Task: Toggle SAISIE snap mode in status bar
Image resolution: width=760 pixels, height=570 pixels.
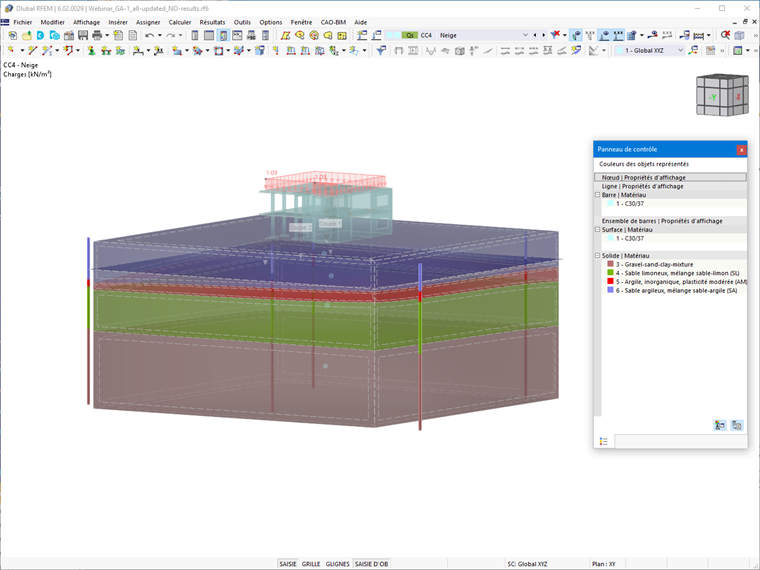Action: (x=287, y=564)
